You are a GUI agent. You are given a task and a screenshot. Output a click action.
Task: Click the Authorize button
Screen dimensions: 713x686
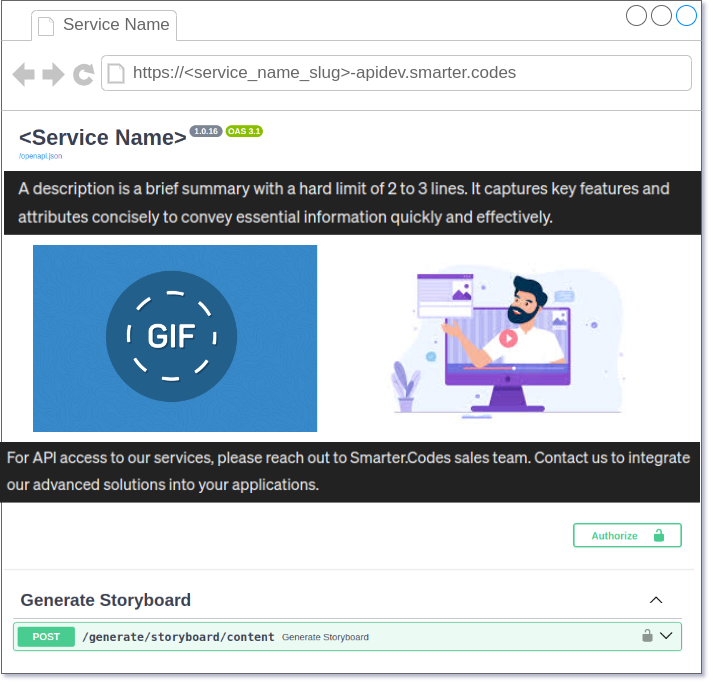[627, 536]
